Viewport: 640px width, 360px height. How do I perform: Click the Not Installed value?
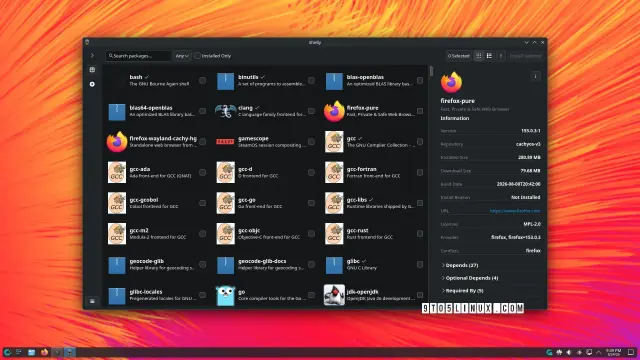click(x=526, y=197)
